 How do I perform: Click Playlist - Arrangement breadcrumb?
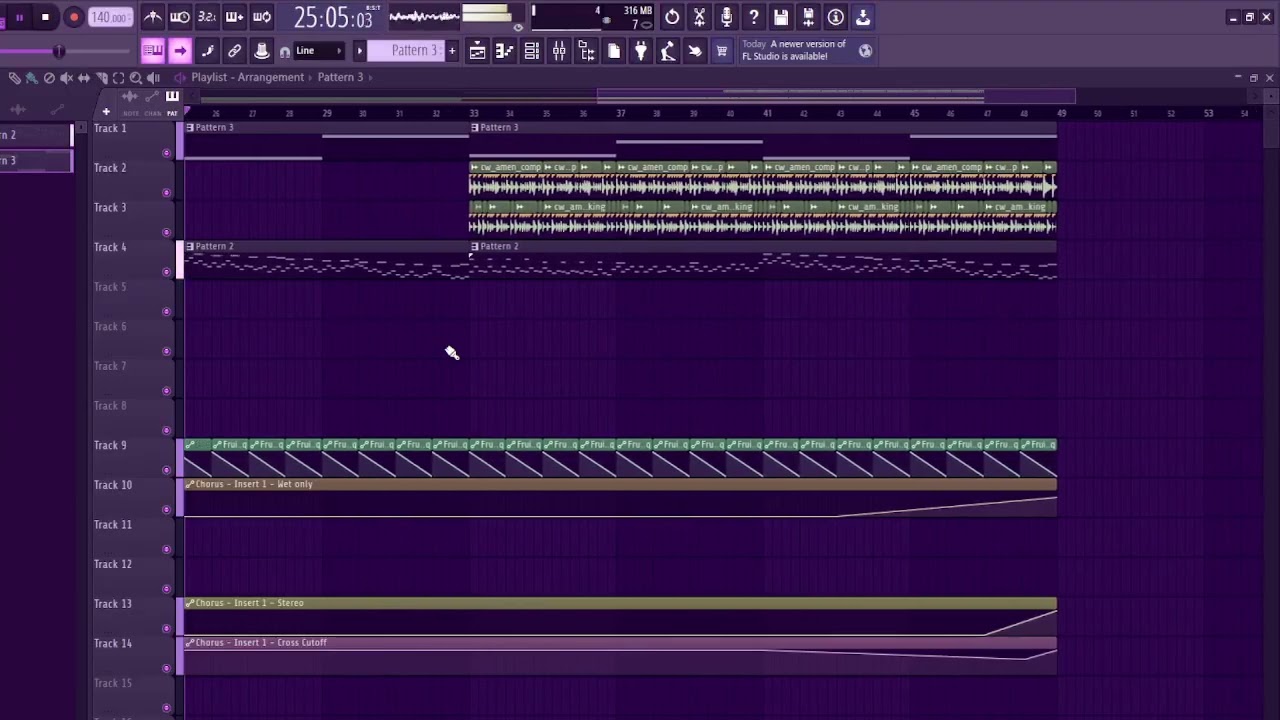(248, 77)
